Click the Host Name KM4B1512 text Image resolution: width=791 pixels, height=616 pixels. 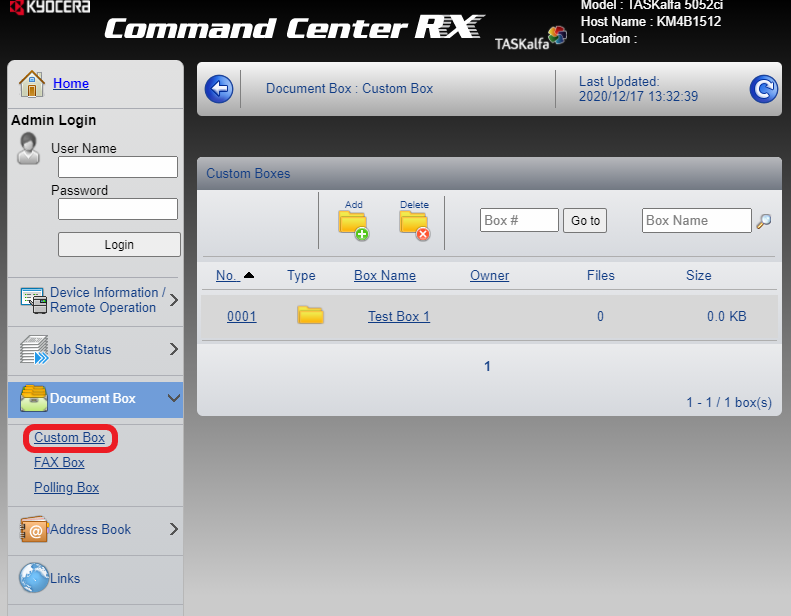coord(651,22)
